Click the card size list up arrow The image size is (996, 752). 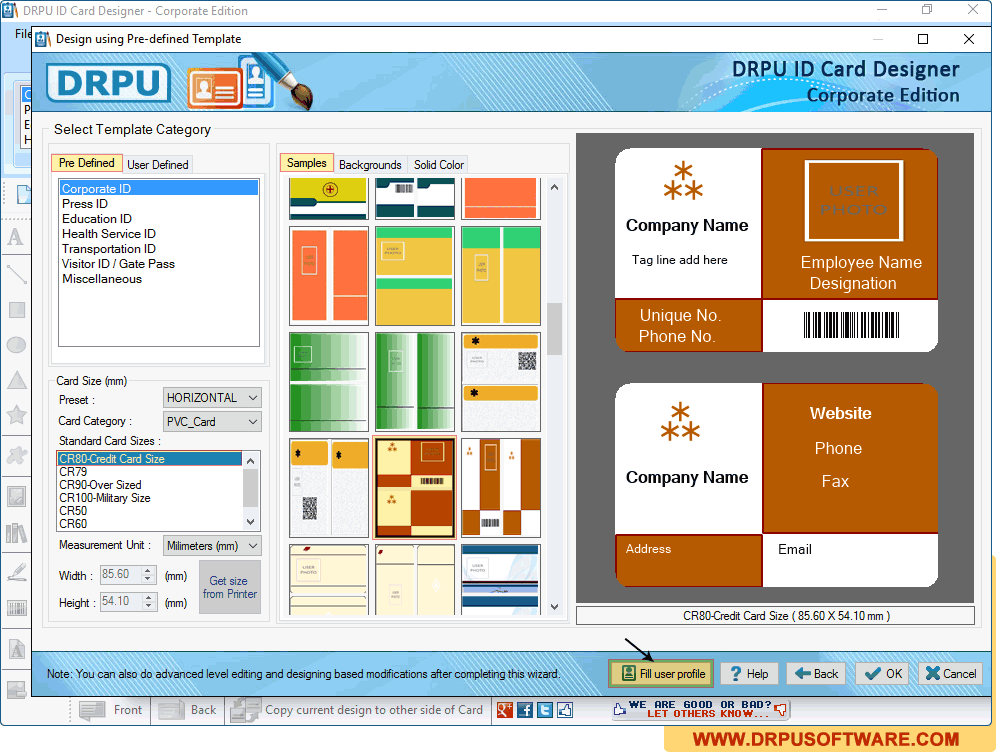pos(251,460)
